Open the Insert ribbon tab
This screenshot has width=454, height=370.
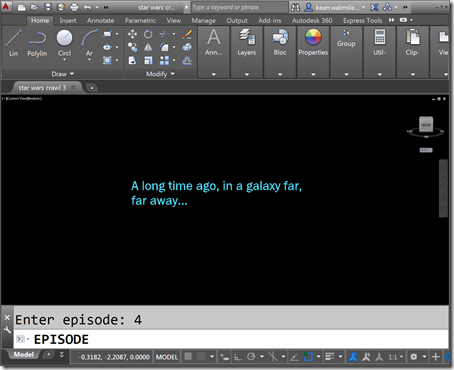tap(68, 20)
